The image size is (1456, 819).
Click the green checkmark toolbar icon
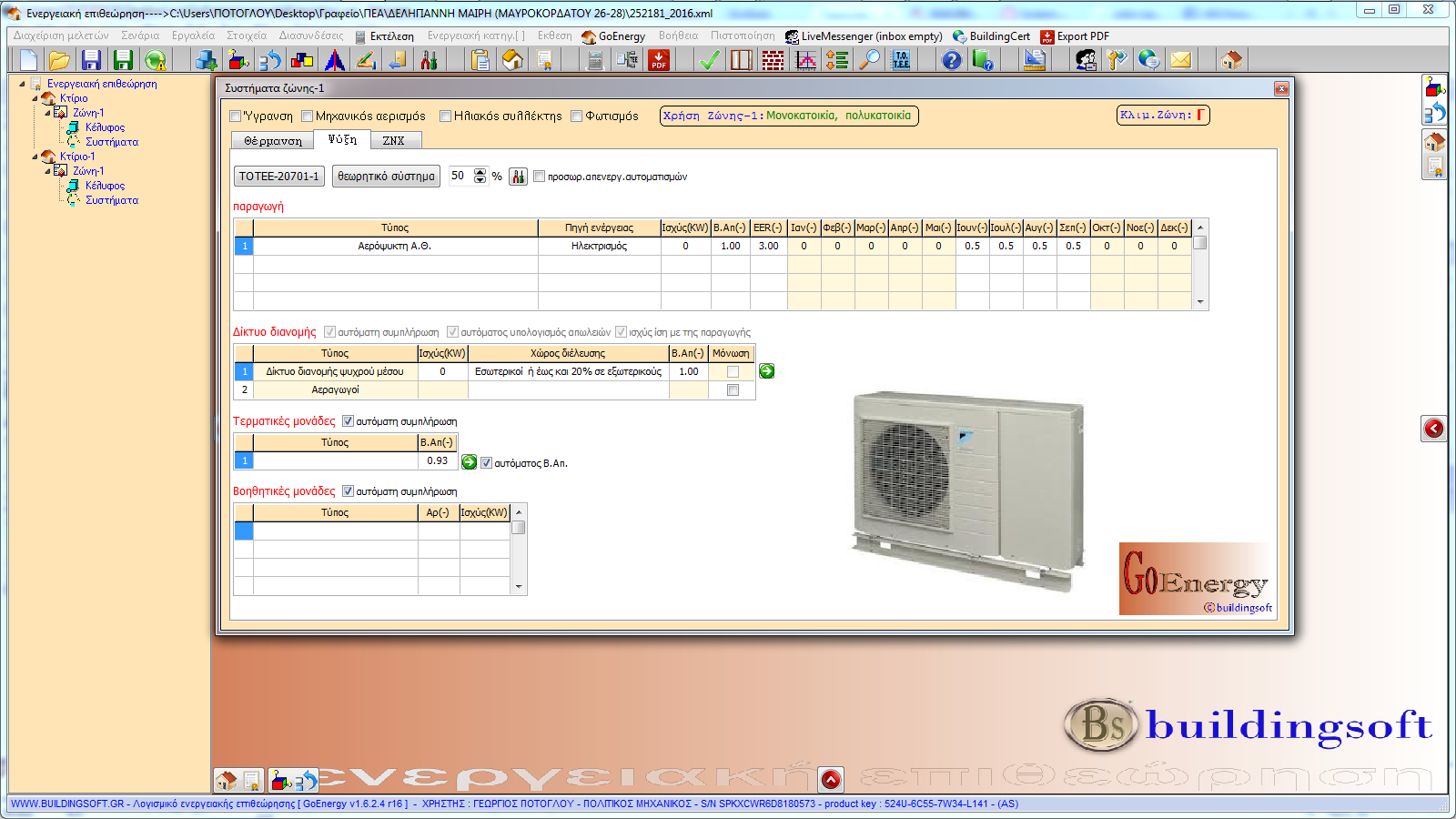tap(709, 60)
